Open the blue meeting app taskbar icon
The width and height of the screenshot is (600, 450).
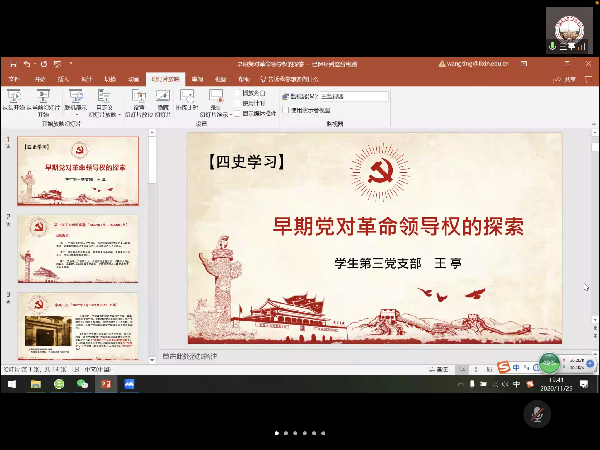(x=129, y=384)
